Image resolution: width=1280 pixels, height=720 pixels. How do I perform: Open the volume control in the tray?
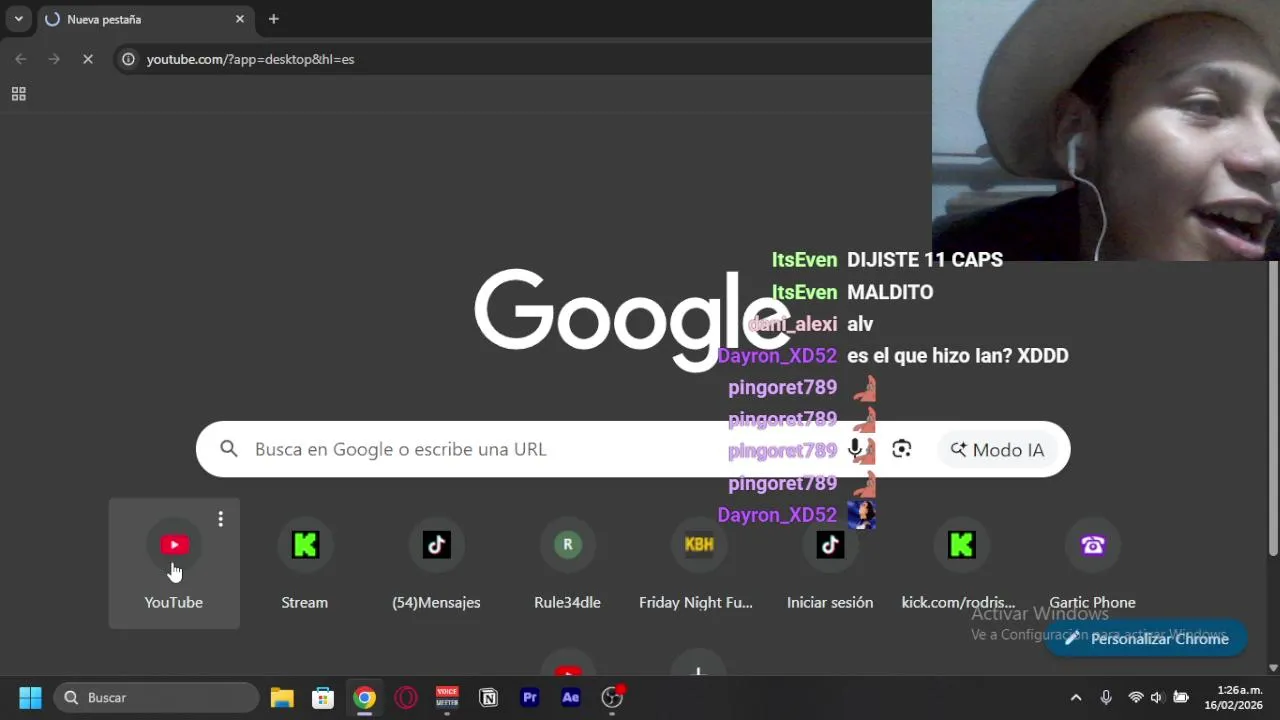1157,697
